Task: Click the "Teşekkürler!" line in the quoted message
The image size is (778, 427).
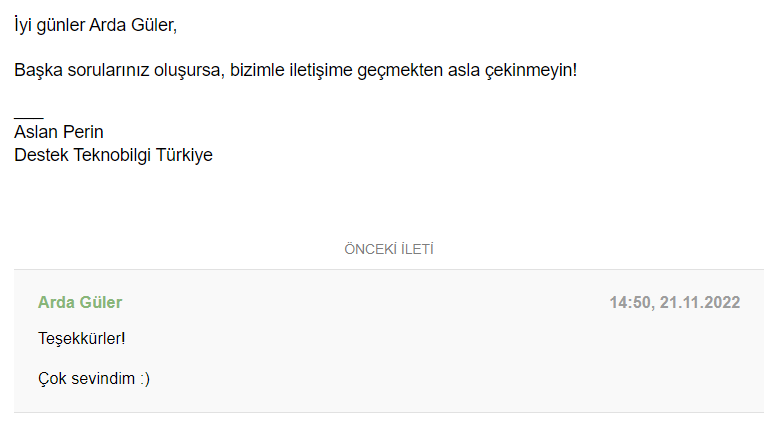Action: 81,339
